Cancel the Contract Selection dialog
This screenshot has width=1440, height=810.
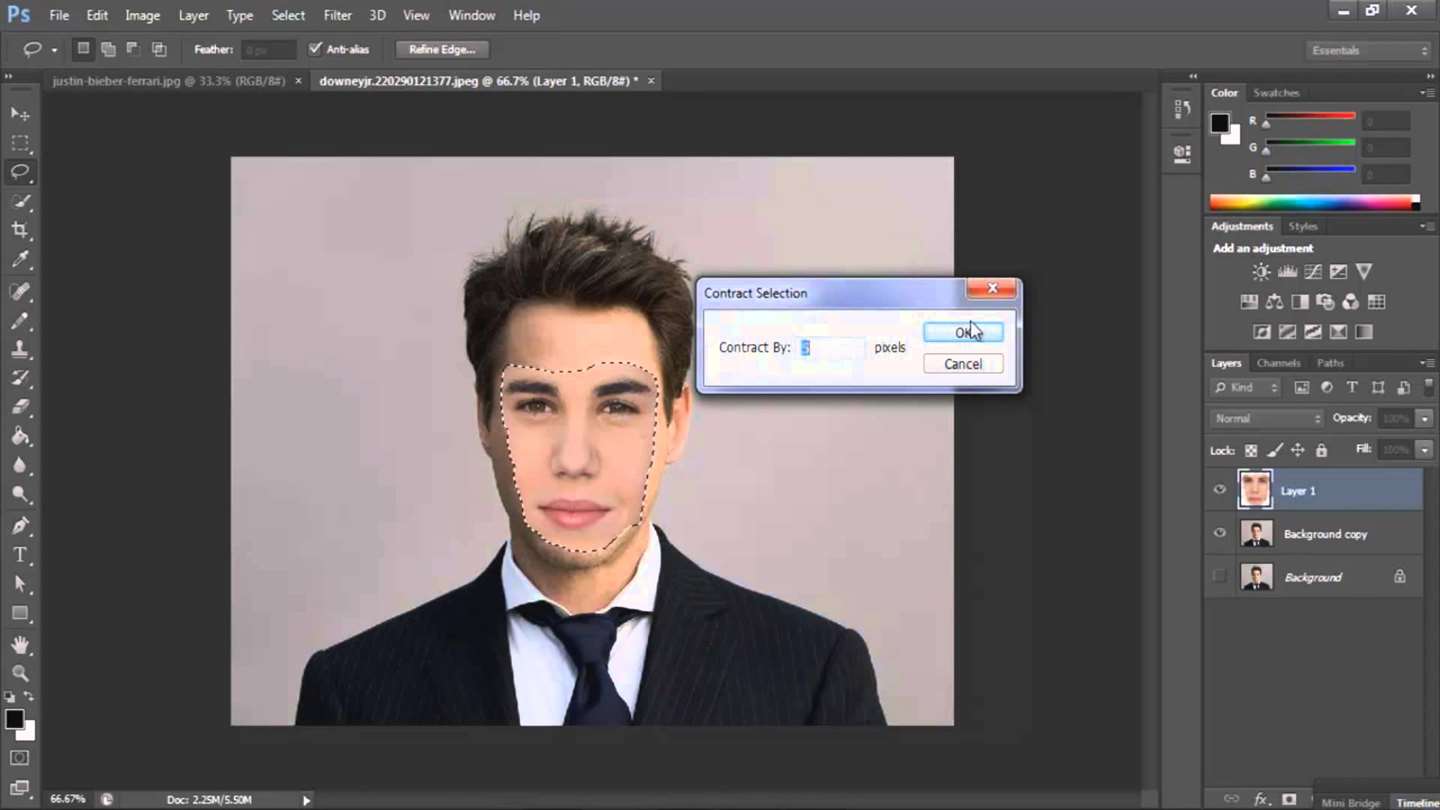pyautogui.click(x=963, y=364)
